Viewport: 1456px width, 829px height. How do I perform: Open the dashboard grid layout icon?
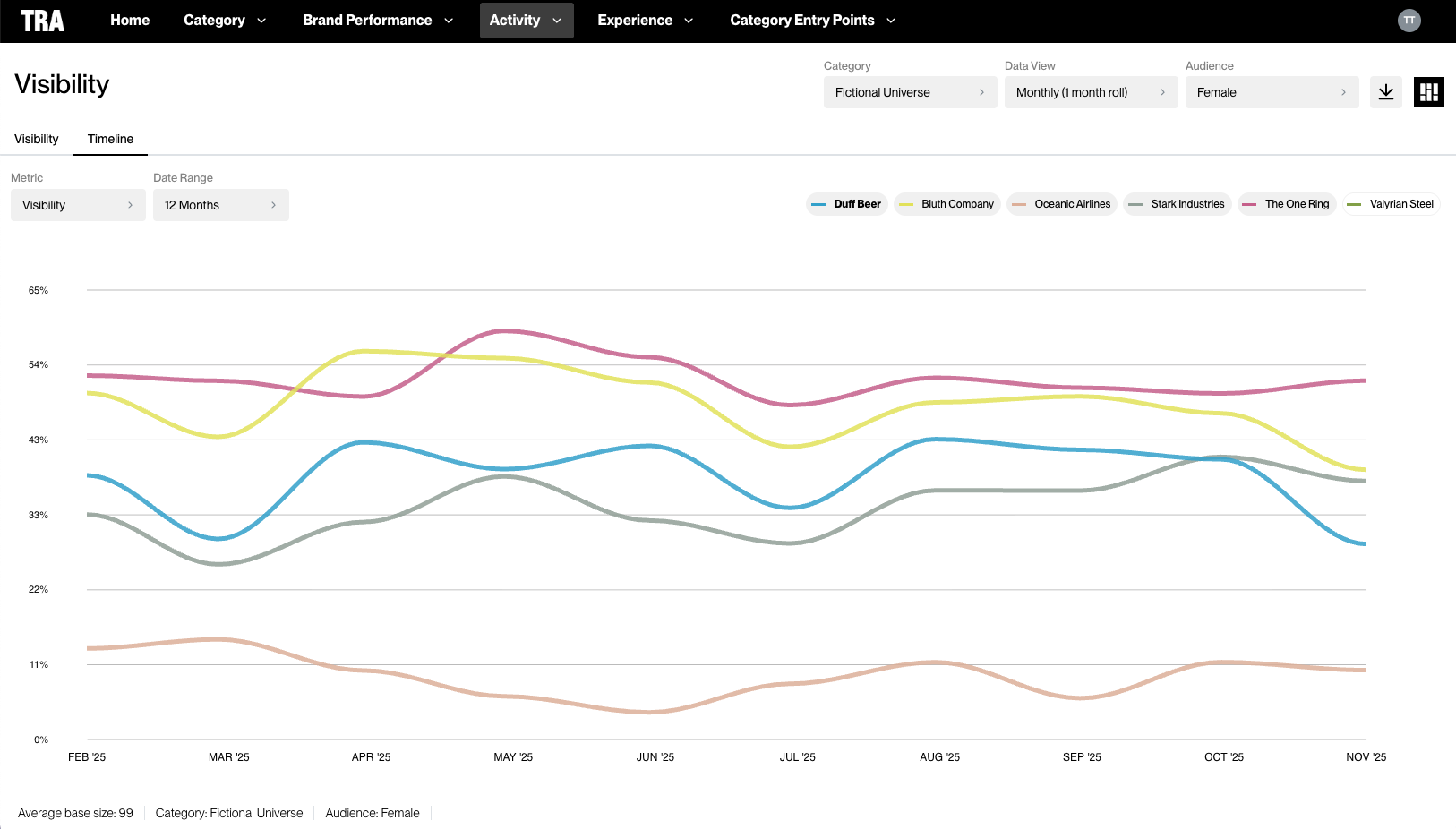coord(1429,92)
